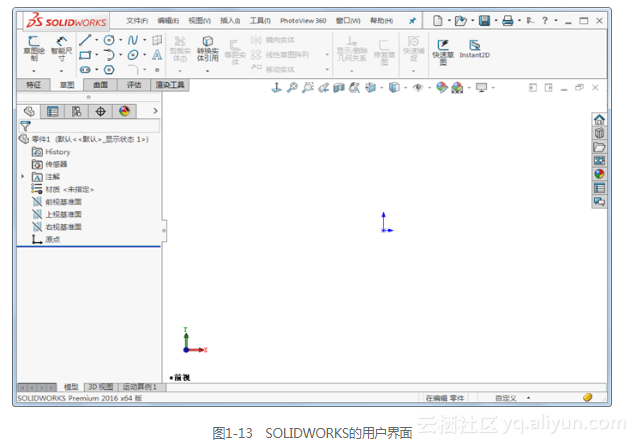Open the 文件(F) menu
Image resolution: width=637 pixels, height=445 pixels.
pyautogui.click(x=137, y=21)
